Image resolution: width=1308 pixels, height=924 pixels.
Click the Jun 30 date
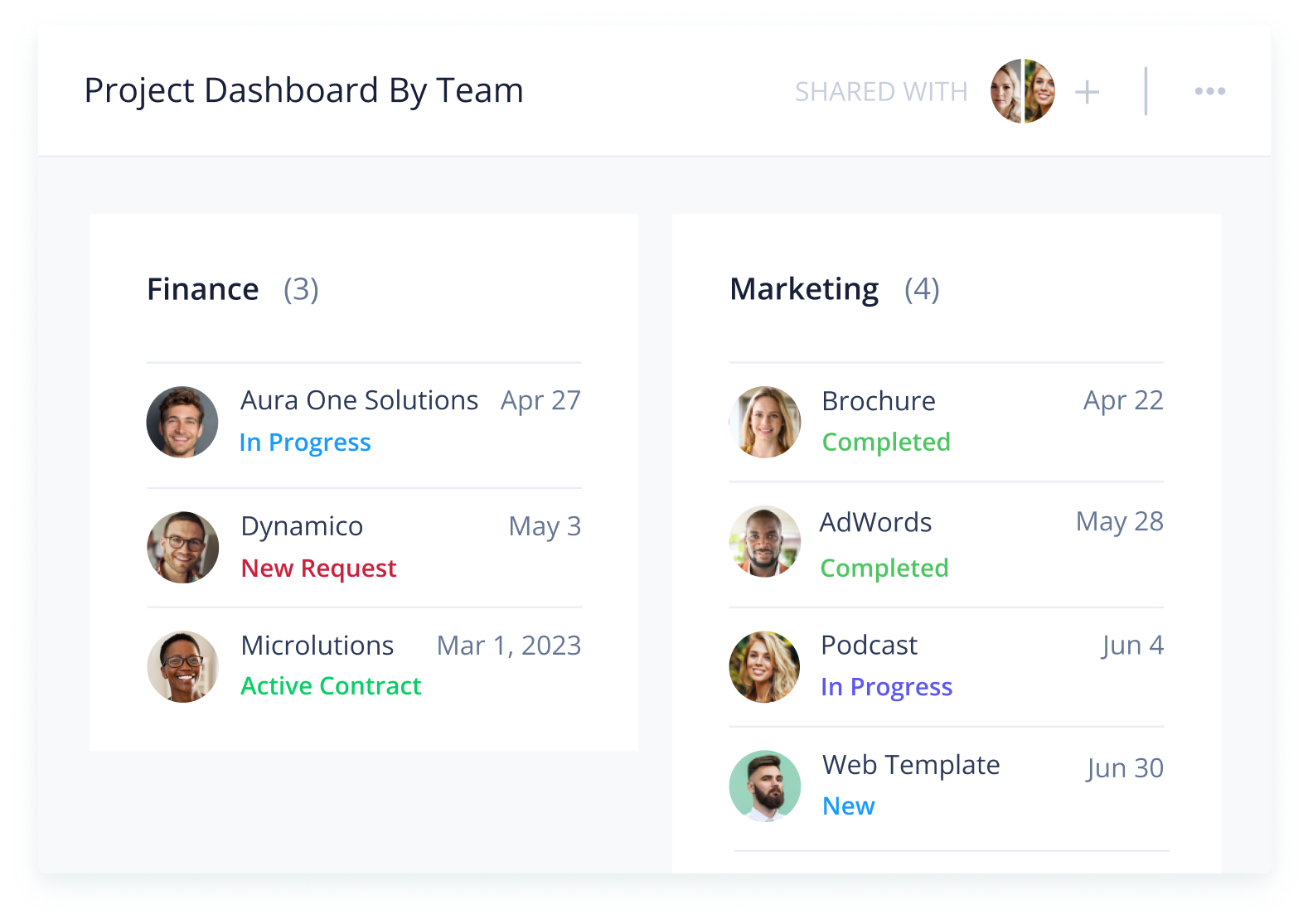(1125, 769)
